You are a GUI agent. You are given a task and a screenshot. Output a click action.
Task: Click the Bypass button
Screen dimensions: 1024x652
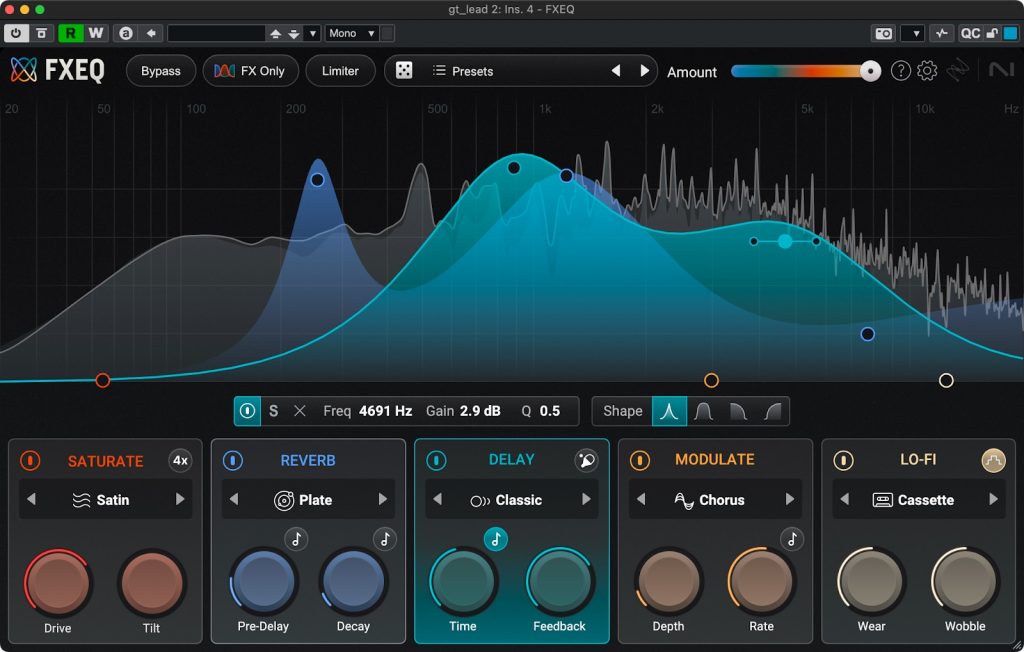160,71
